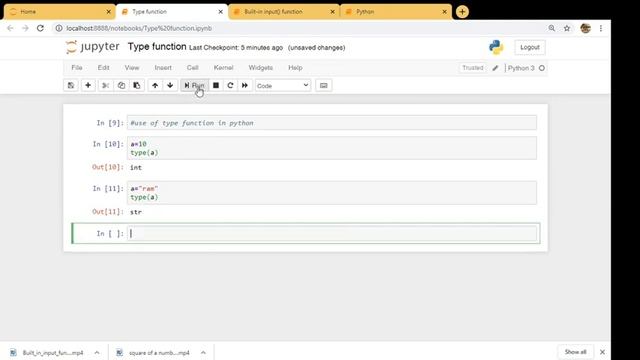Go forward with the browser forward arrow
Image resolution: width=640 pixels, height=360 pixels.
25,28
